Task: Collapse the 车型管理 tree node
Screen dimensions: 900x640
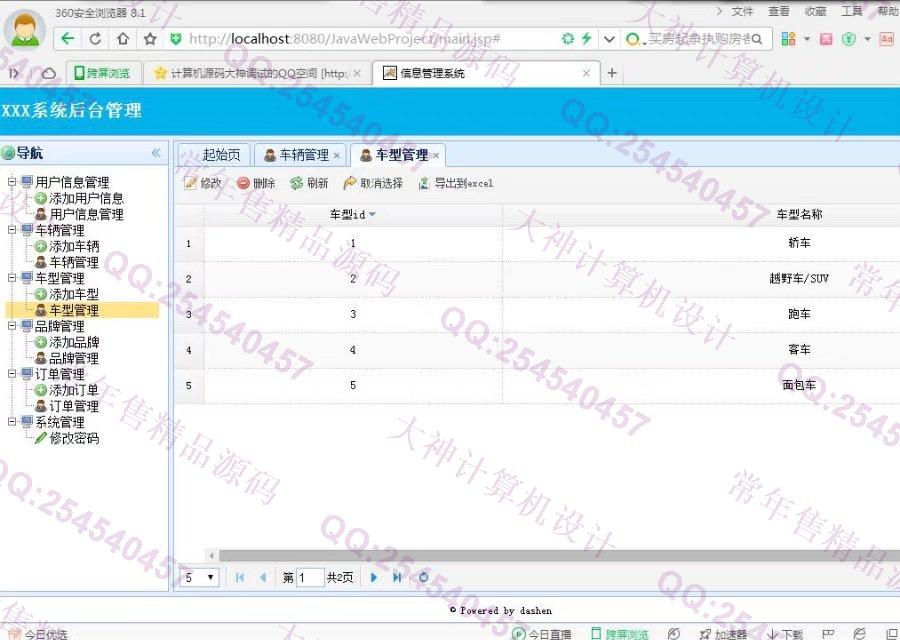Action: click(12, 278)
